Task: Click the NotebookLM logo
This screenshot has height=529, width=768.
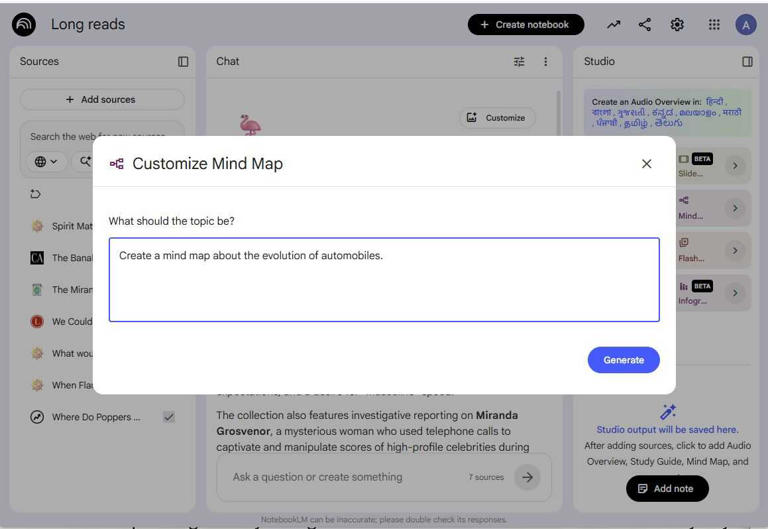Action: tap(24, 24)
